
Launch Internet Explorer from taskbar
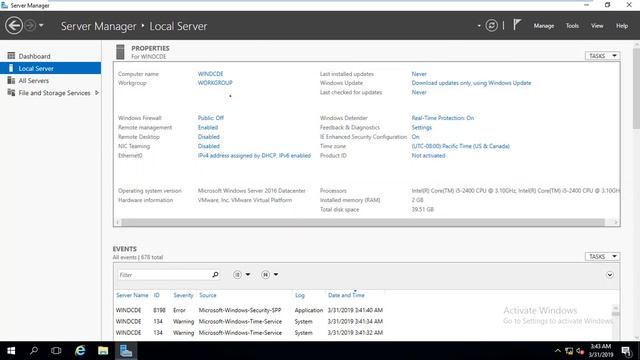pos(80,351)
